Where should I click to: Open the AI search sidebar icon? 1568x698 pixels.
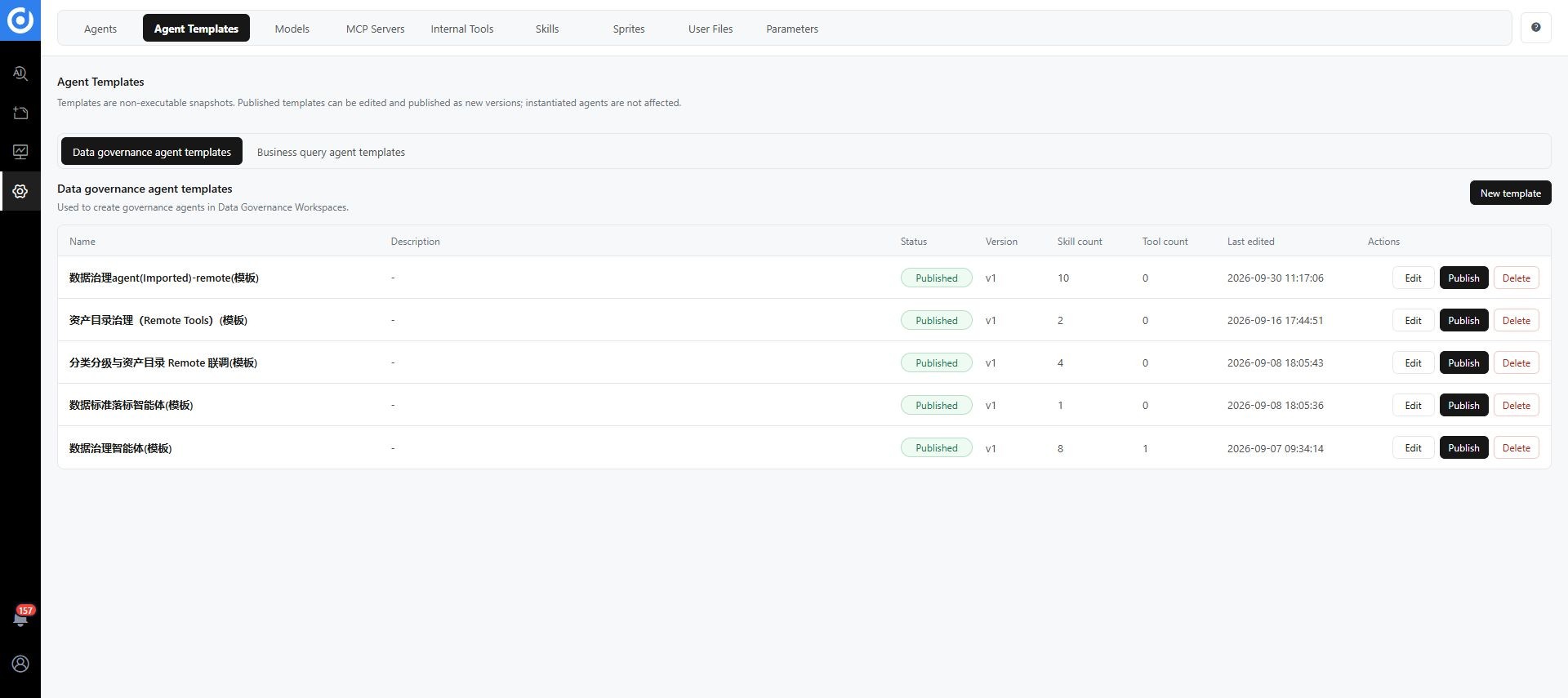coord(20,73)
